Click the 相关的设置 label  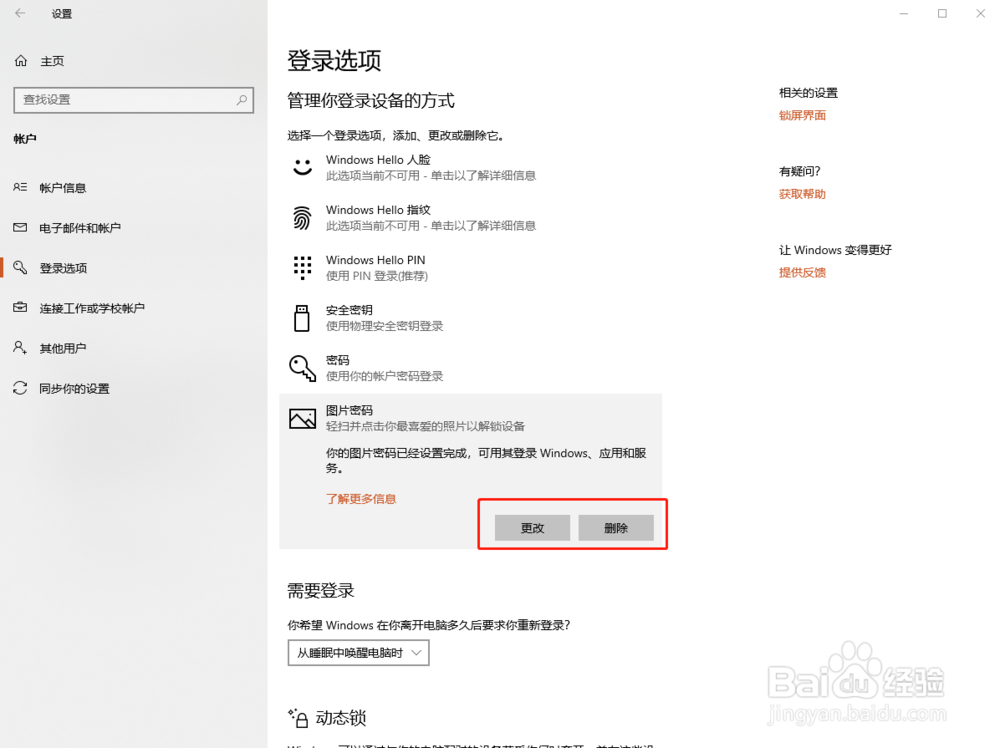coord(808,93)
